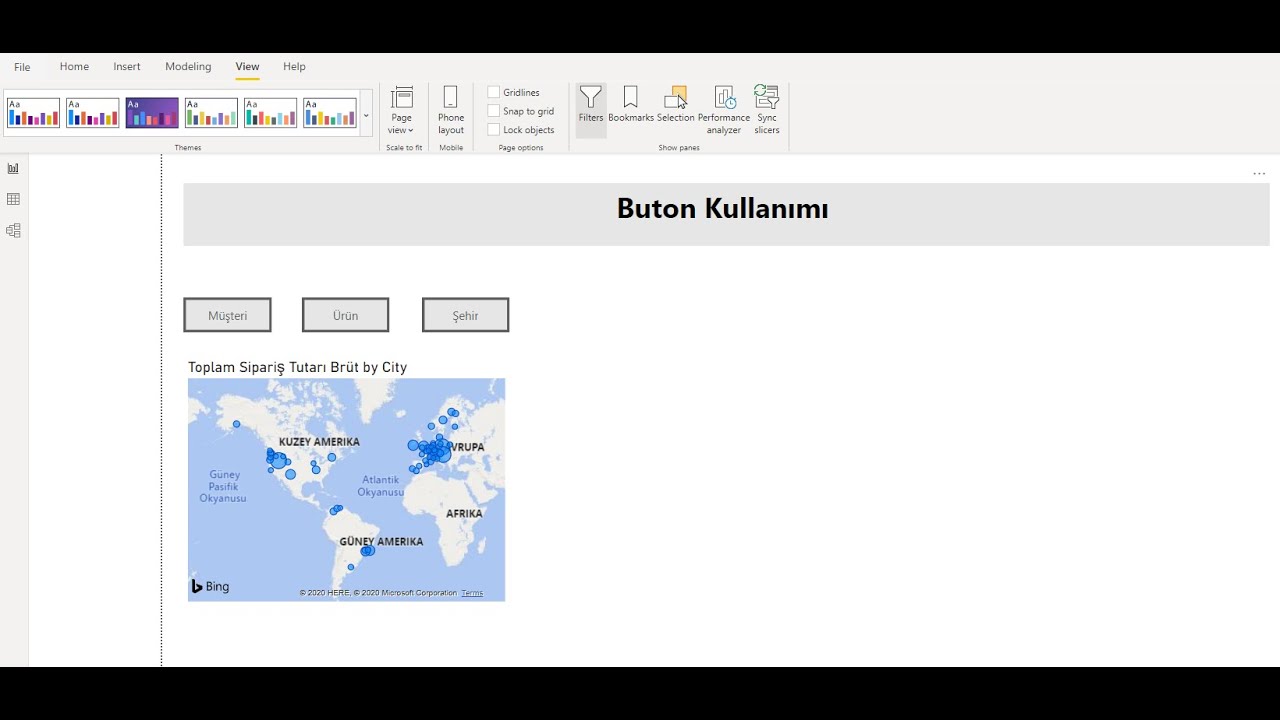Click the Atlantik Okyanusu map label
Viewport: 1280px width, 720px height.
point(381,486)
